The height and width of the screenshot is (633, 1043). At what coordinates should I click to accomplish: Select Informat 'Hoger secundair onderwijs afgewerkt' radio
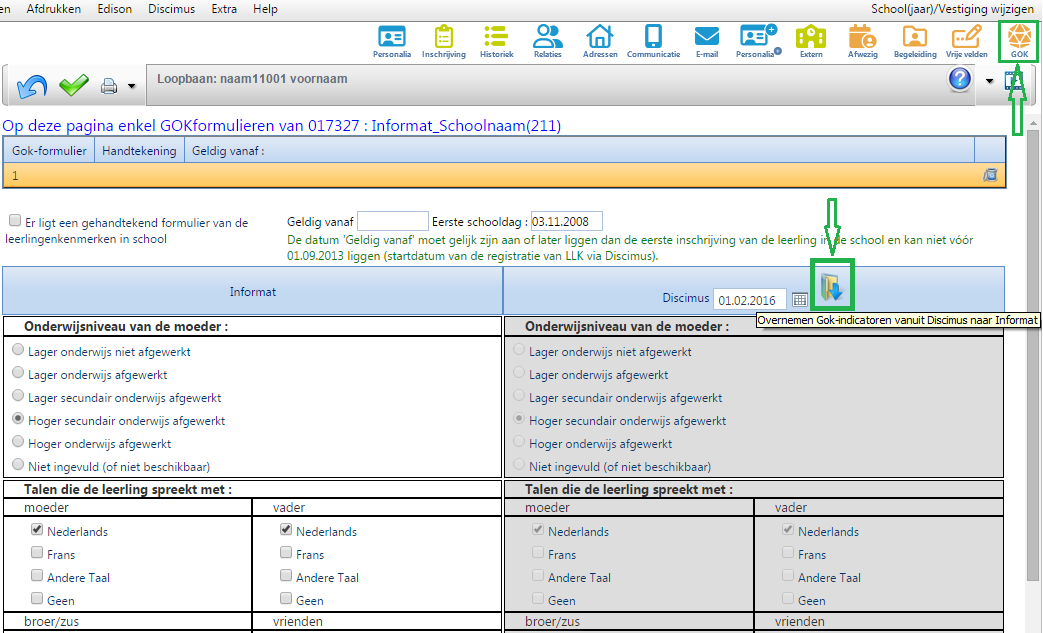tap(18, 418)
